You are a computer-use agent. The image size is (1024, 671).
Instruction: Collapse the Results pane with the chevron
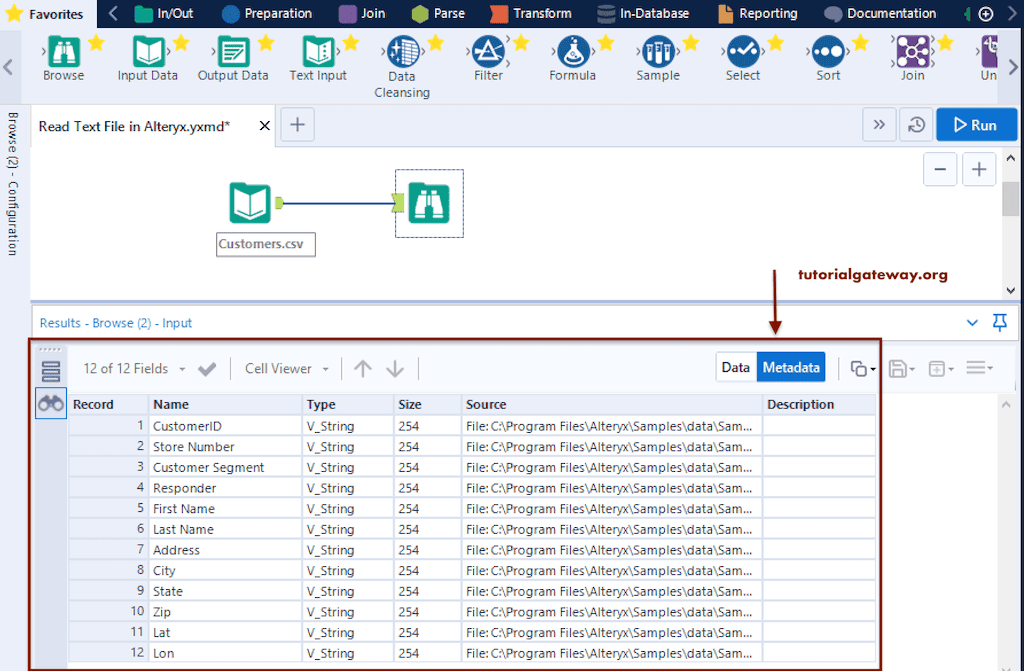(x=972, y=322)
